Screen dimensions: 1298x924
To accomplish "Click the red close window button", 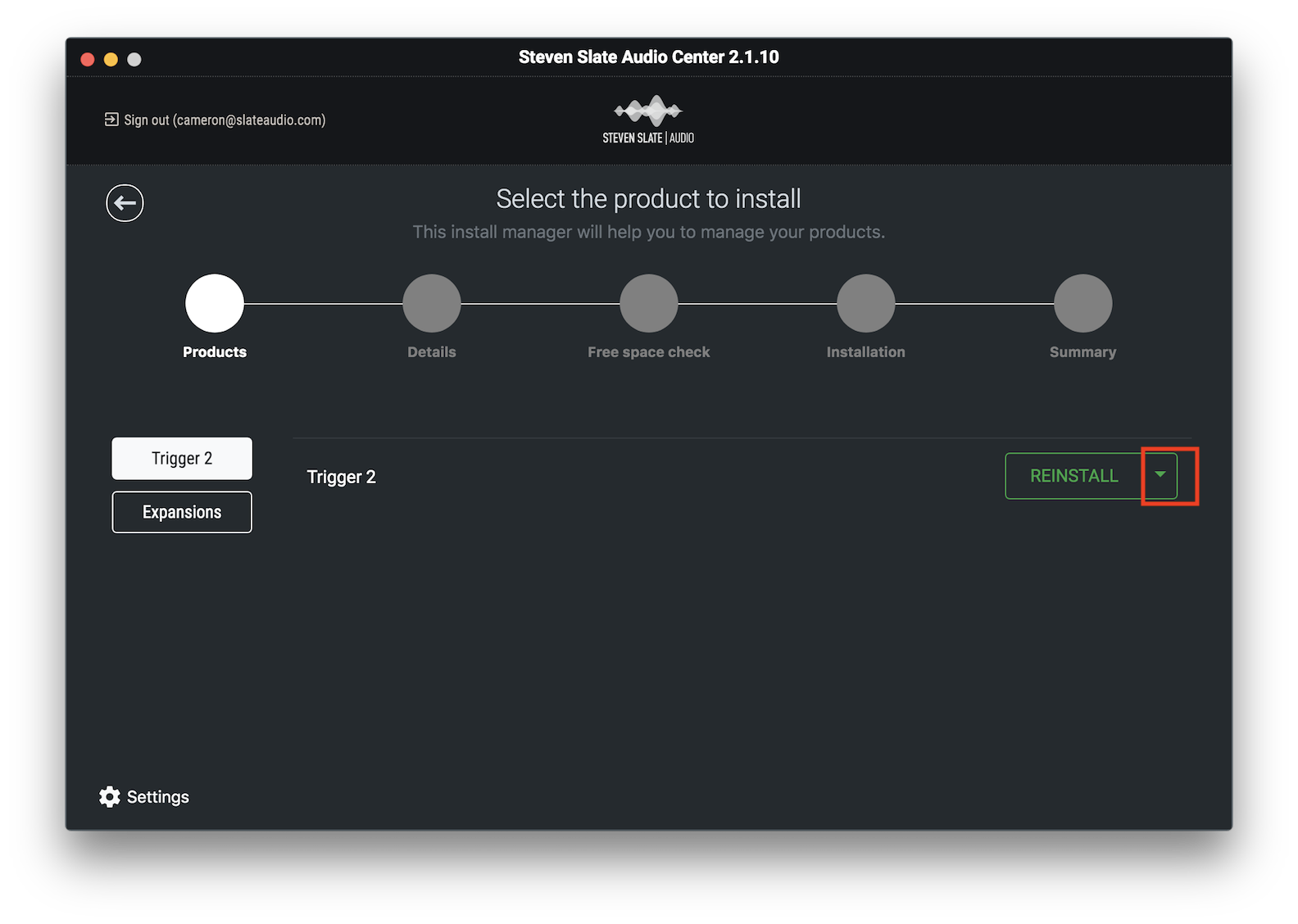I will pyautogui.click(x=88, y=59).
